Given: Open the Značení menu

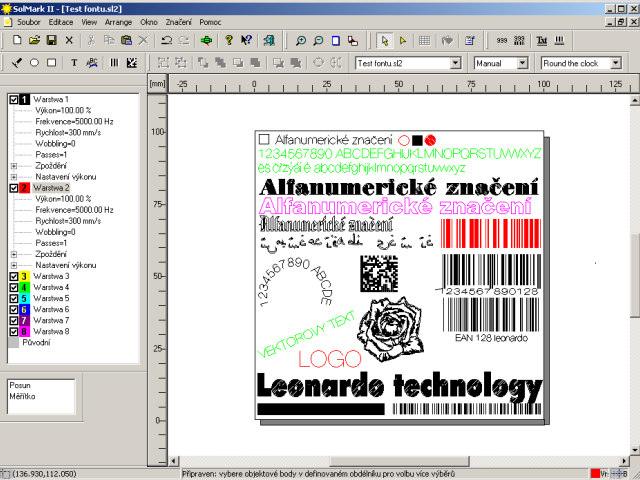Looking at the screenshot, I should (x=178, y=22).
